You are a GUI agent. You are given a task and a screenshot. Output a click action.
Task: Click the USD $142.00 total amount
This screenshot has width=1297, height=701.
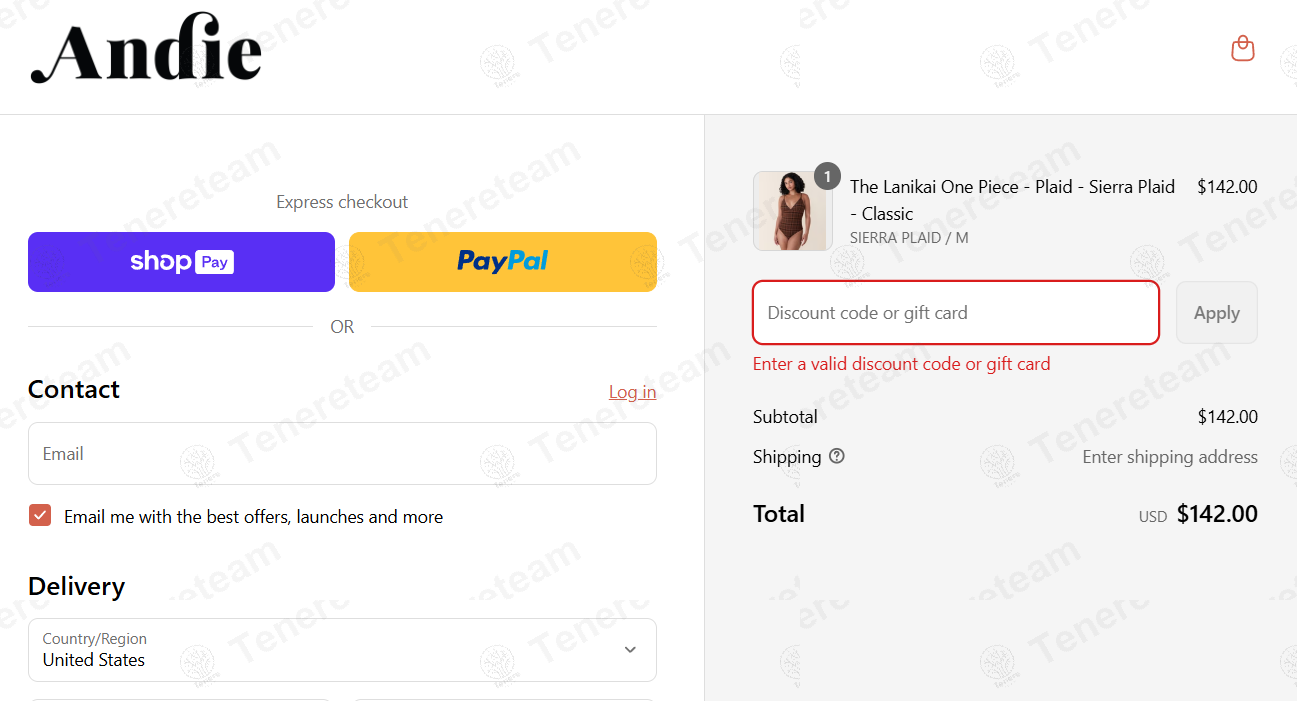click(x=1198, y=514)
